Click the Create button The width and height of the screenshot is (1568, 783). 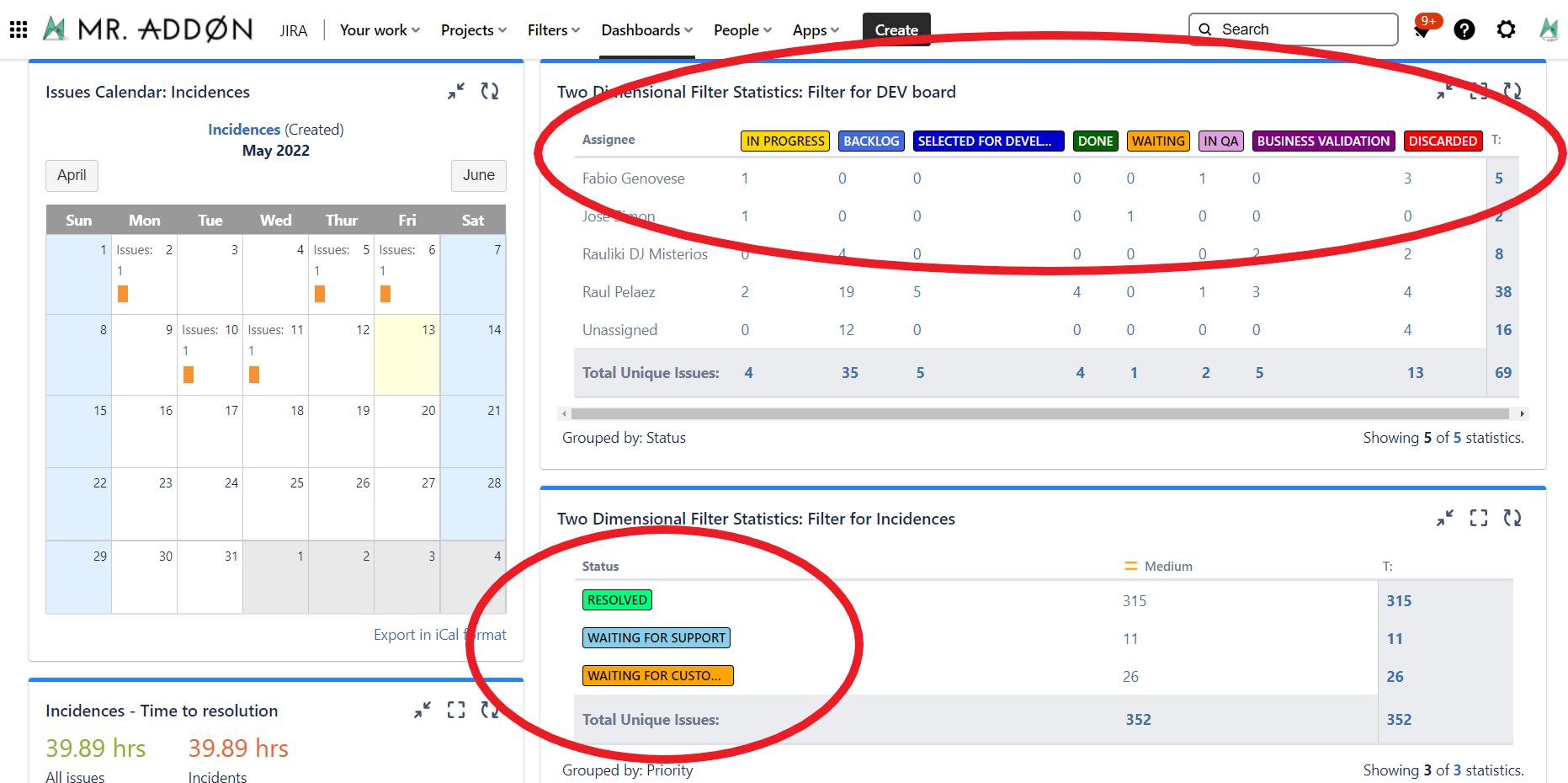tap(896, 30)
